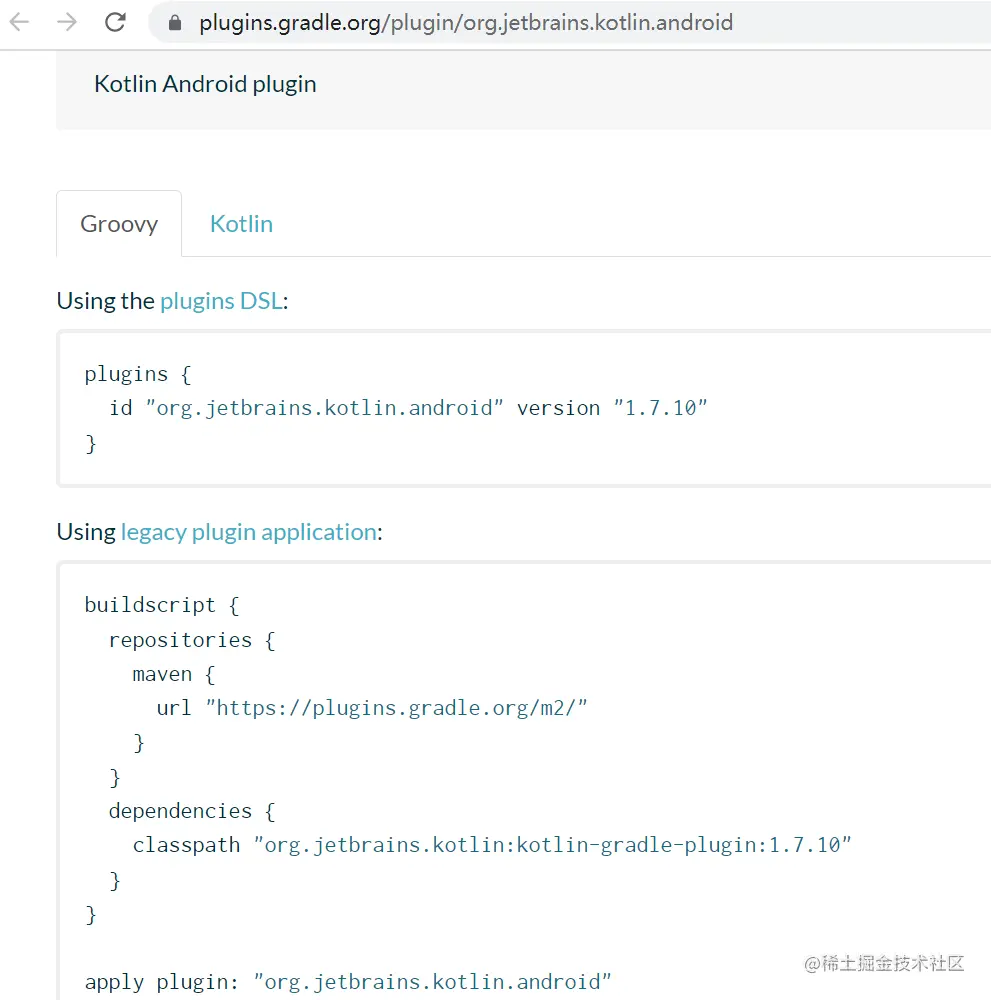Screen dimensions: 991x1000
Task: Open site info via the padlock icon
Action: (176, 22)
